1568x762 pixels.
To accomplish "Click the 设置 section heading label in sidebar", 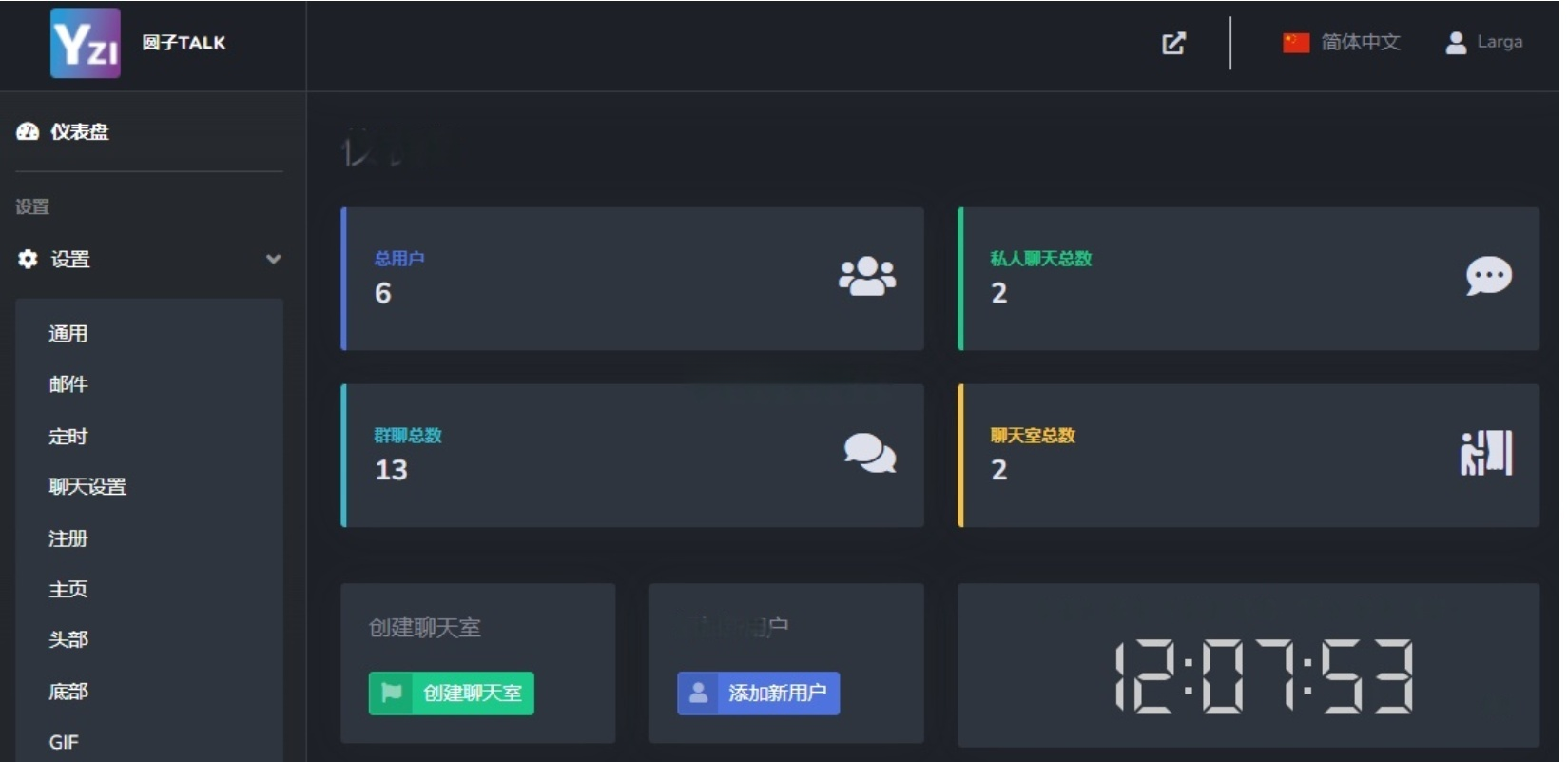I will tap(32, 206).
